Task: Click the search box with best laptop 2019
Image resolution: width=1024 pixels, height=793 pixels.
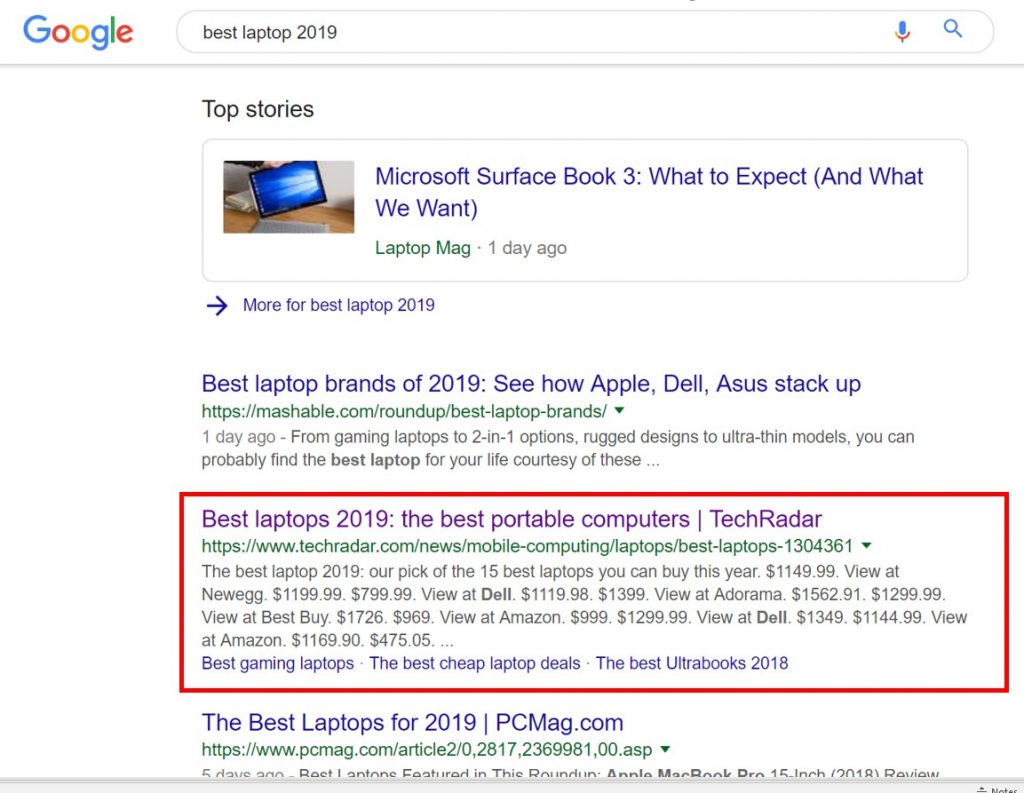Action: (584, 32)
